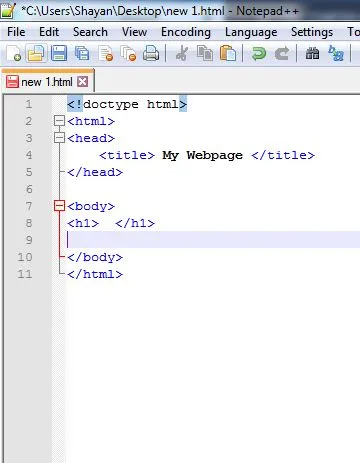Viewport: 360px width, 463px height.
Task: Click the <body> tag text on line 7
Action: click(x=91, y=206)
